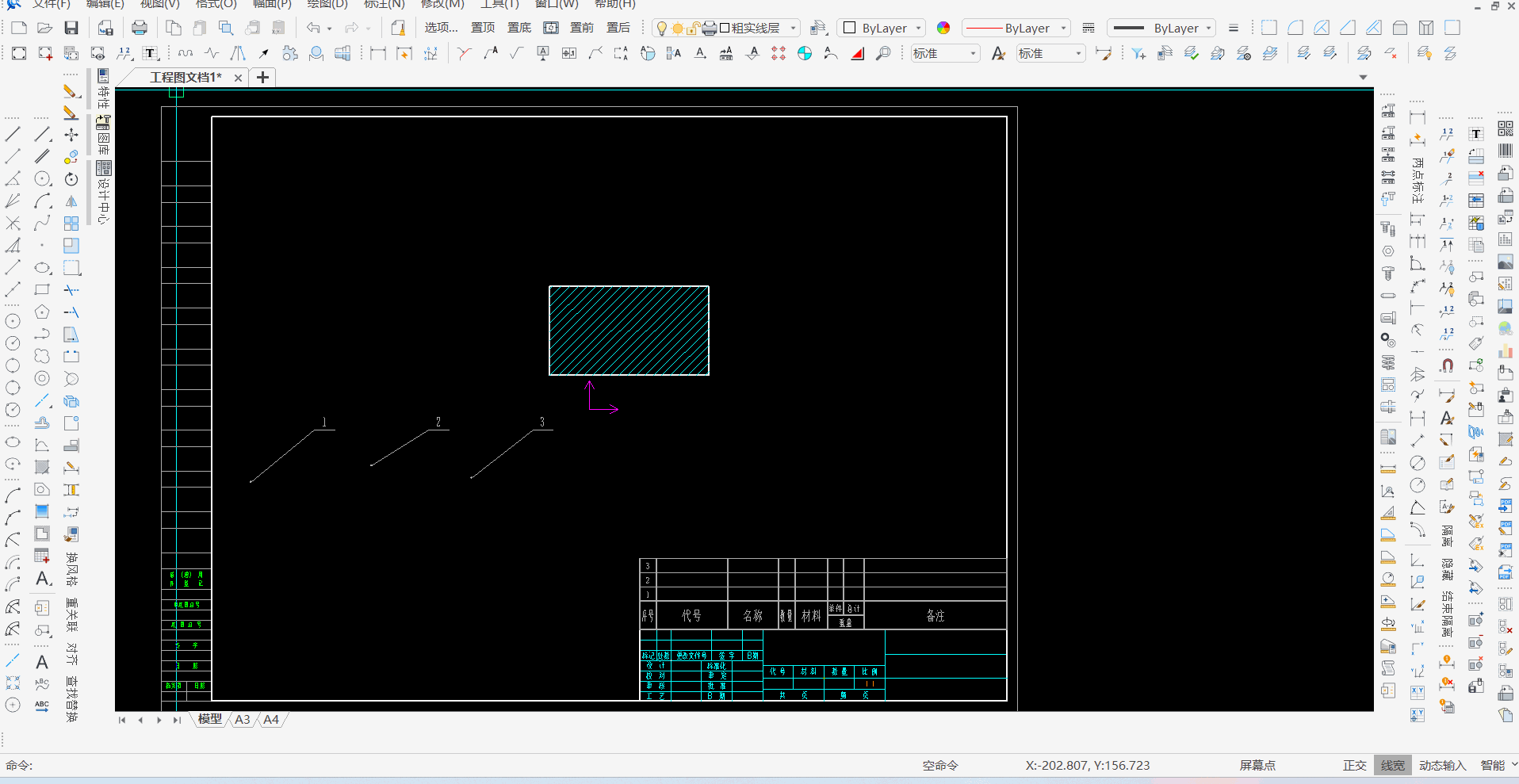
Task: Click the rotate tool icon
Action: pos(71,179)
